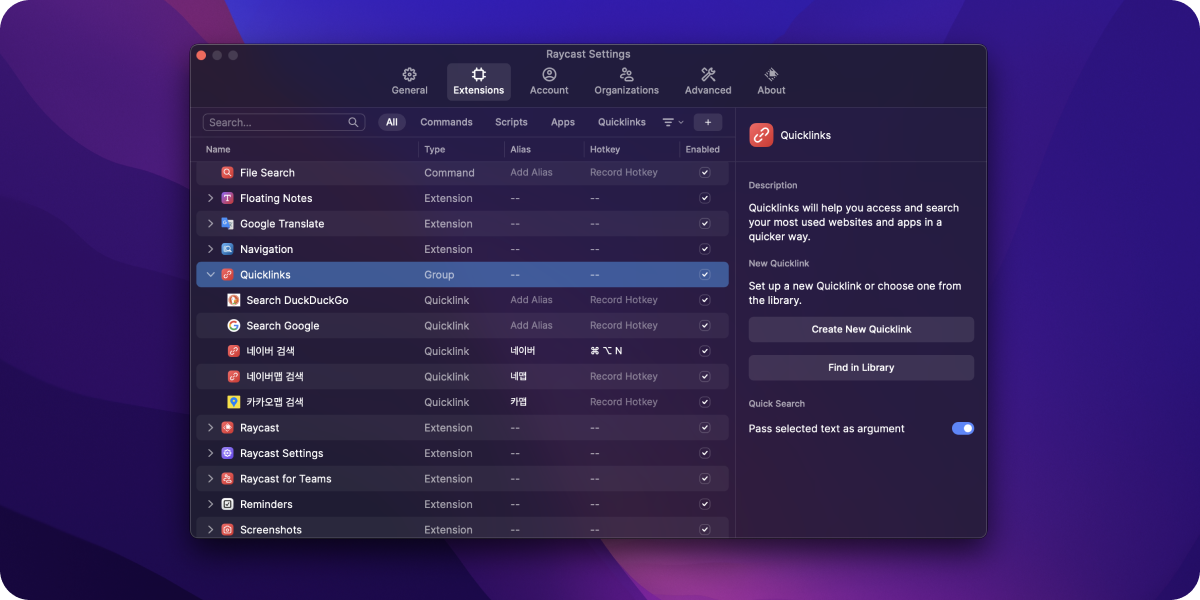Viewport: 1200px width, 600px height.
Task: Filter list by Commands
Action: pos(446,122)
